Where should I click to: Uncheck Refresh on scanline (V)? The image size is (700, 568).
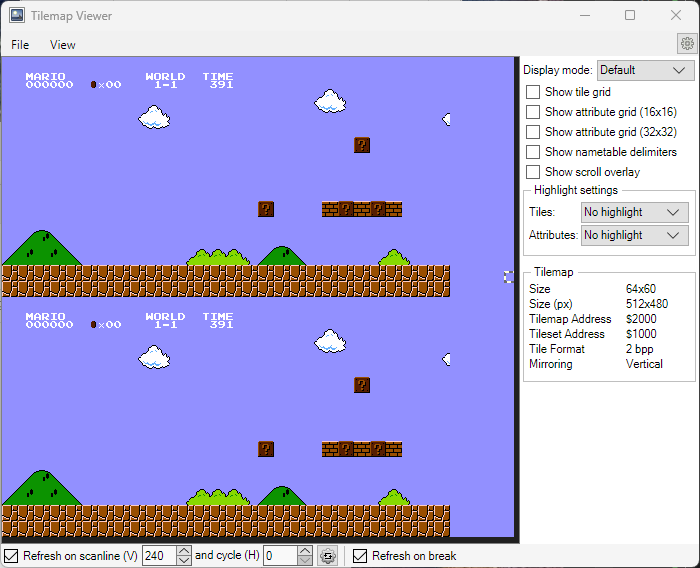11,556
